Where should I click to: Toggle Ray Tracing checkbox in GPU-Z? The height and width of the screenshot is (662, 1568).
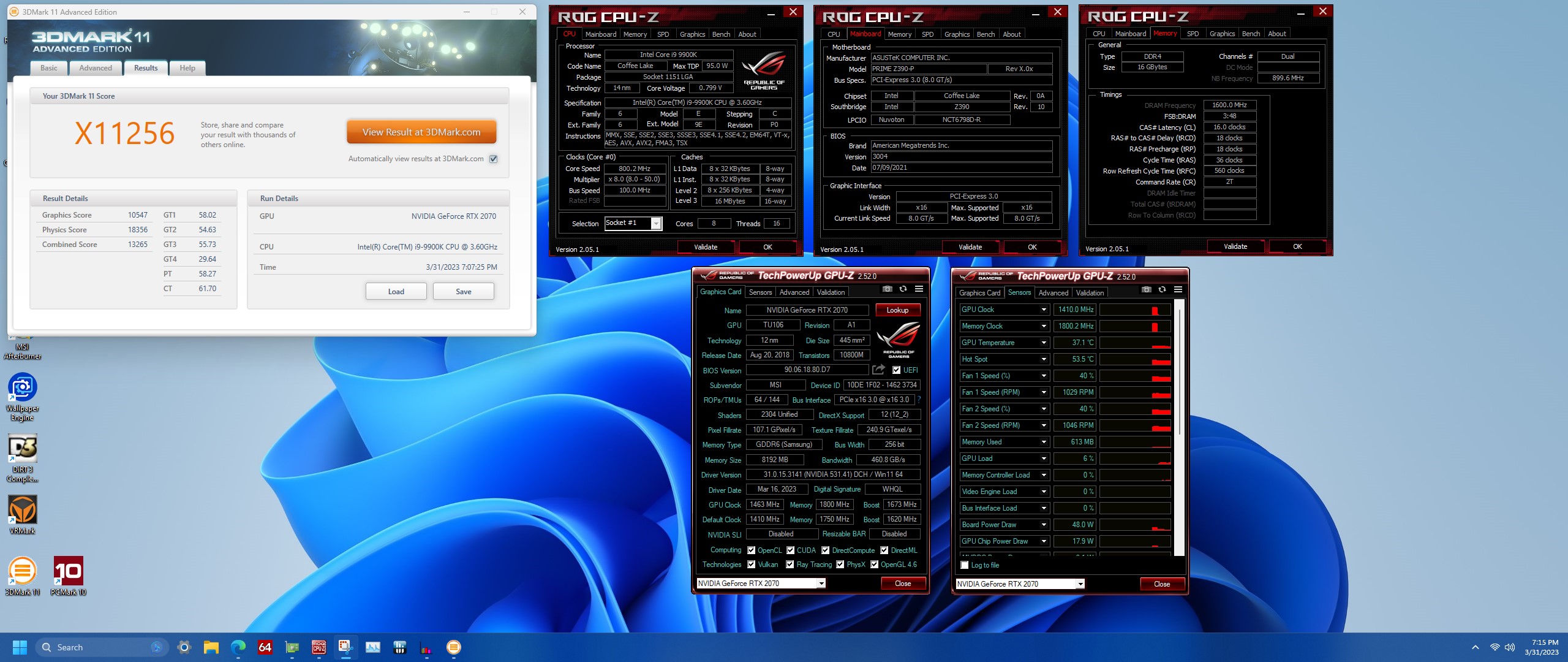790,565
